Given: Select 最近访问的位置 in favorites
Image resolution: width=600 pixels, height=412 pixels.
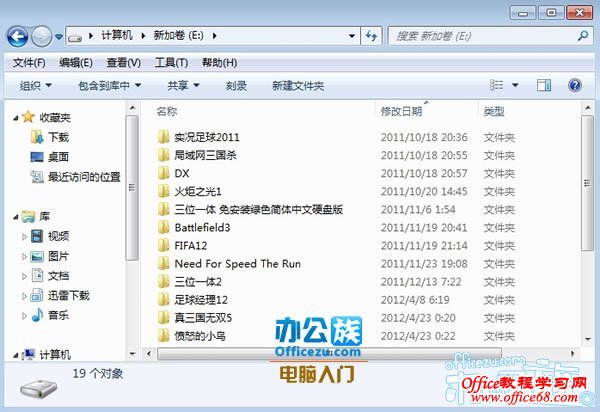Looking at the screenshot, I should [x=75, y=177].
